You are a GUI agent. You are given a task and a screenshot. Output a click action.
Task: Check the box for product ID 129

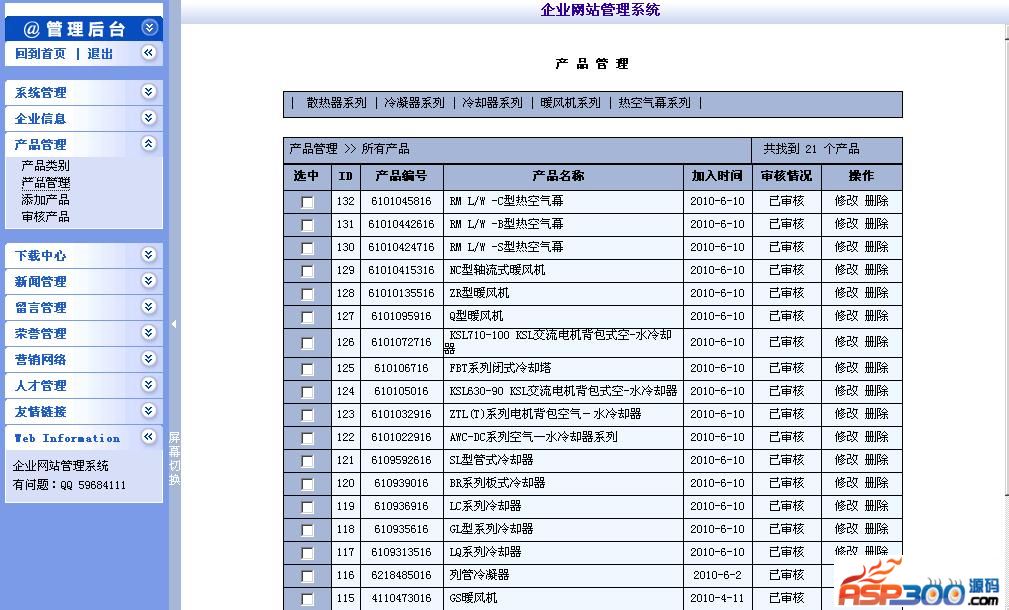point(308,271)
